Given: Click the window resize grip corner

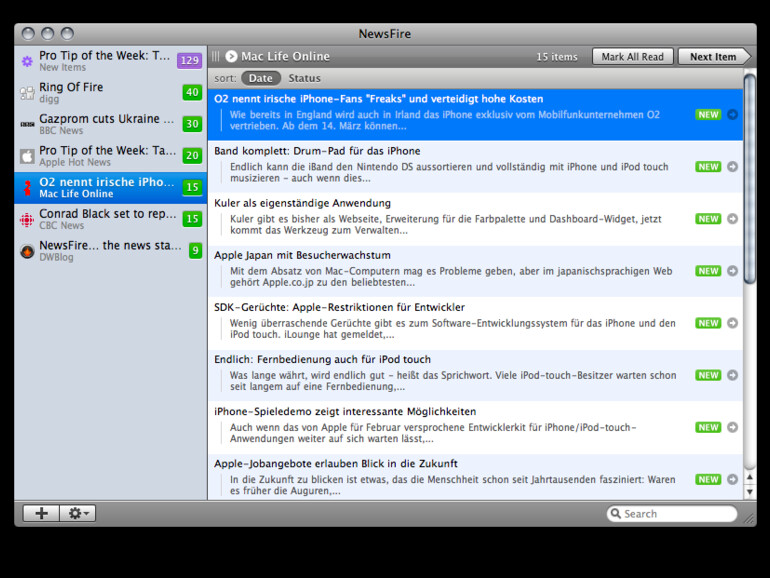Looking at the screenshot, I should [x=749, y=519].
